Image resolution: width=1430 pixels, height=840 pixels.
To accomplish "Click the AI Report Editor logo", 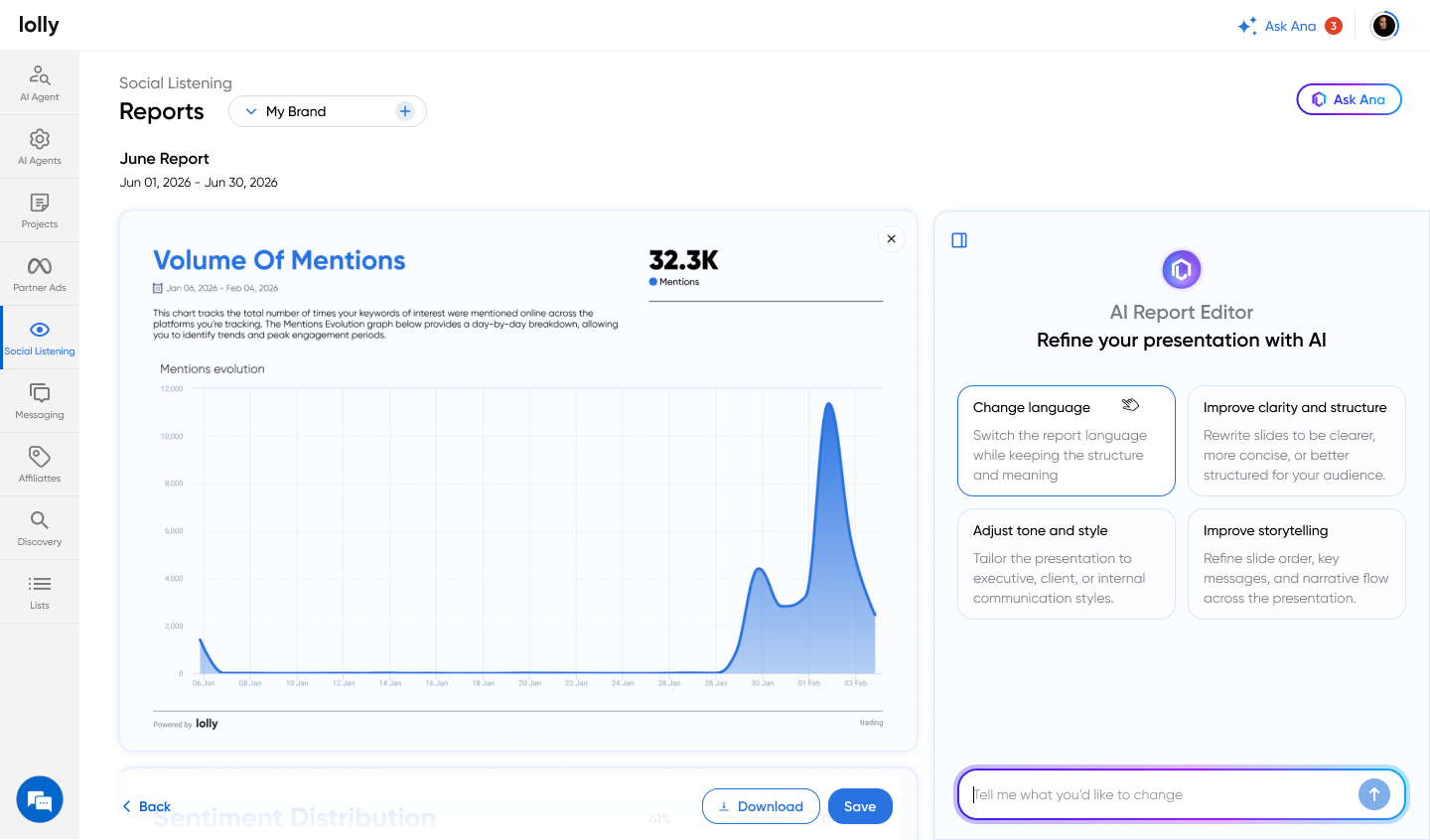I will point(1182,269).
